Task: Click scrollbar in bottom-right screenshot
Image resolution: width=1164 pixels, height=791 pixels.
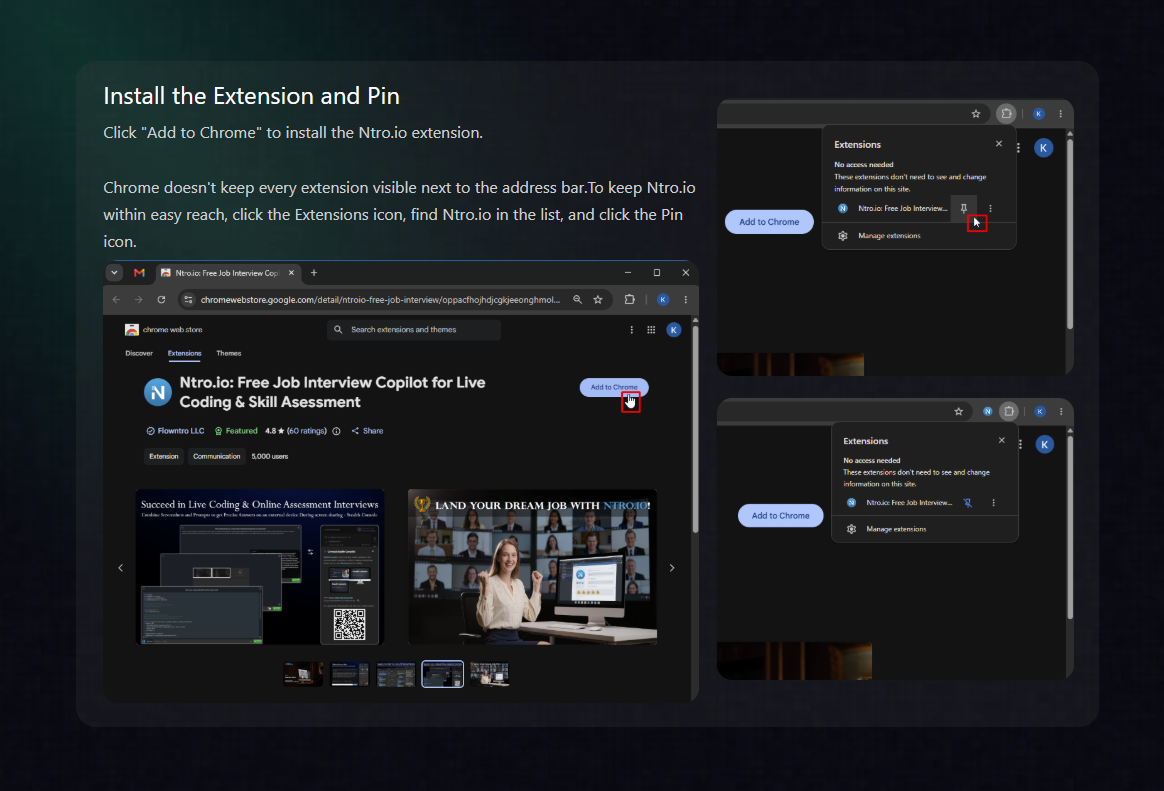Action: (x=1070, y=528)
